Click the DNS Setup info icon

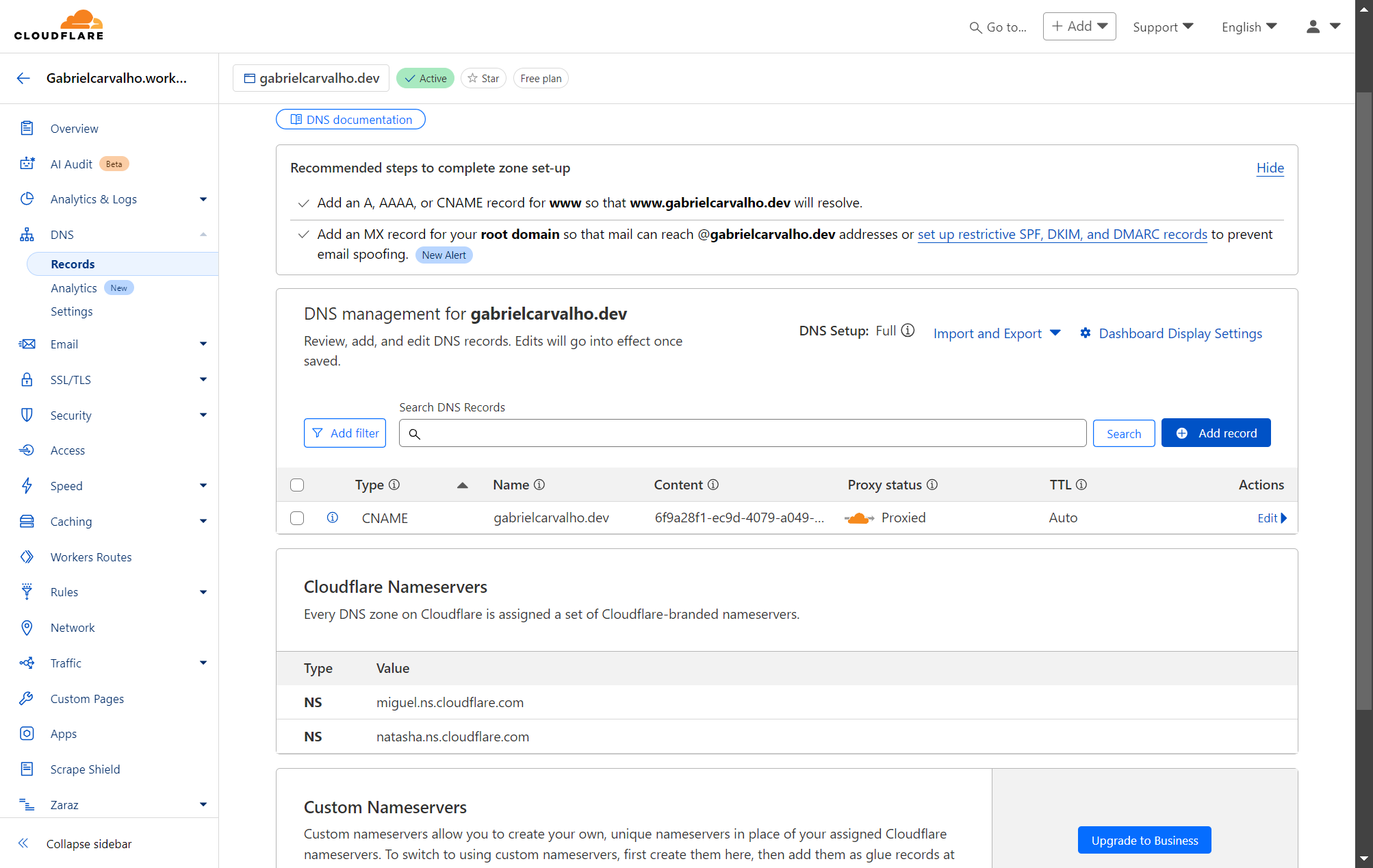tap(908, 331)
